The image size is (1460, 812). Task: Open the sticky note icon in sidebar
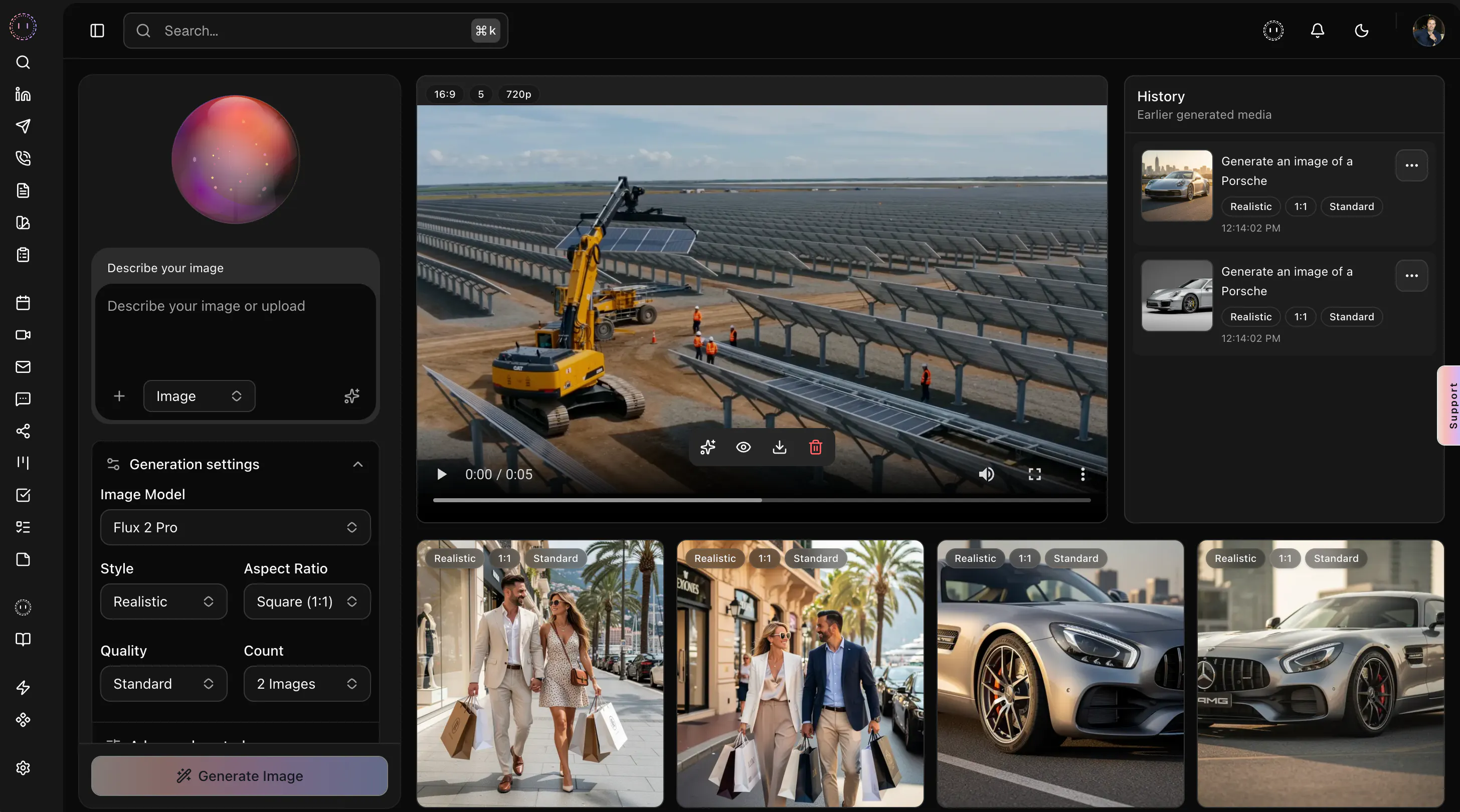23,559
